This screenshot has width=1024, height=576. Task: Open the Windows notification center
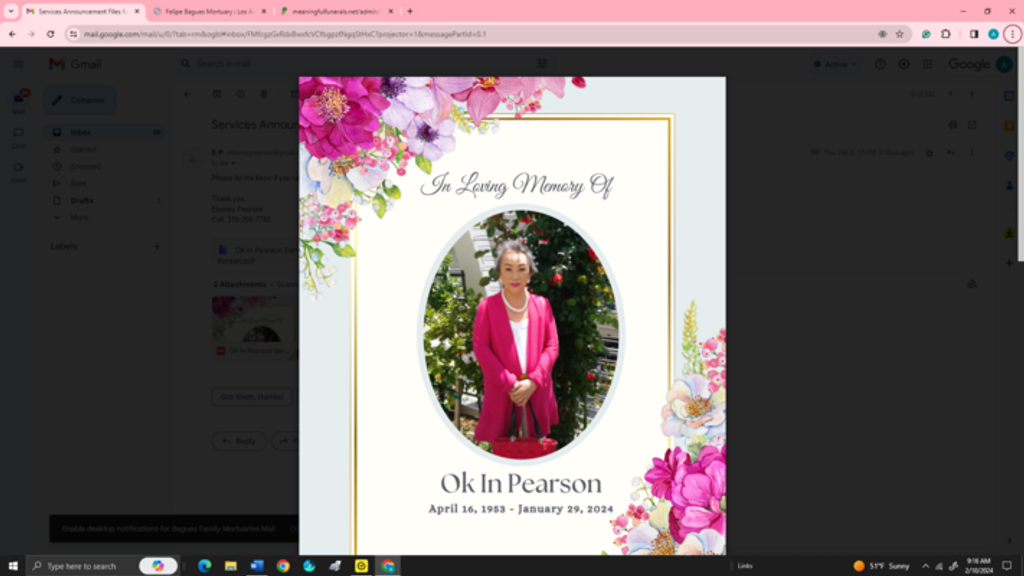pos(1007,566)
